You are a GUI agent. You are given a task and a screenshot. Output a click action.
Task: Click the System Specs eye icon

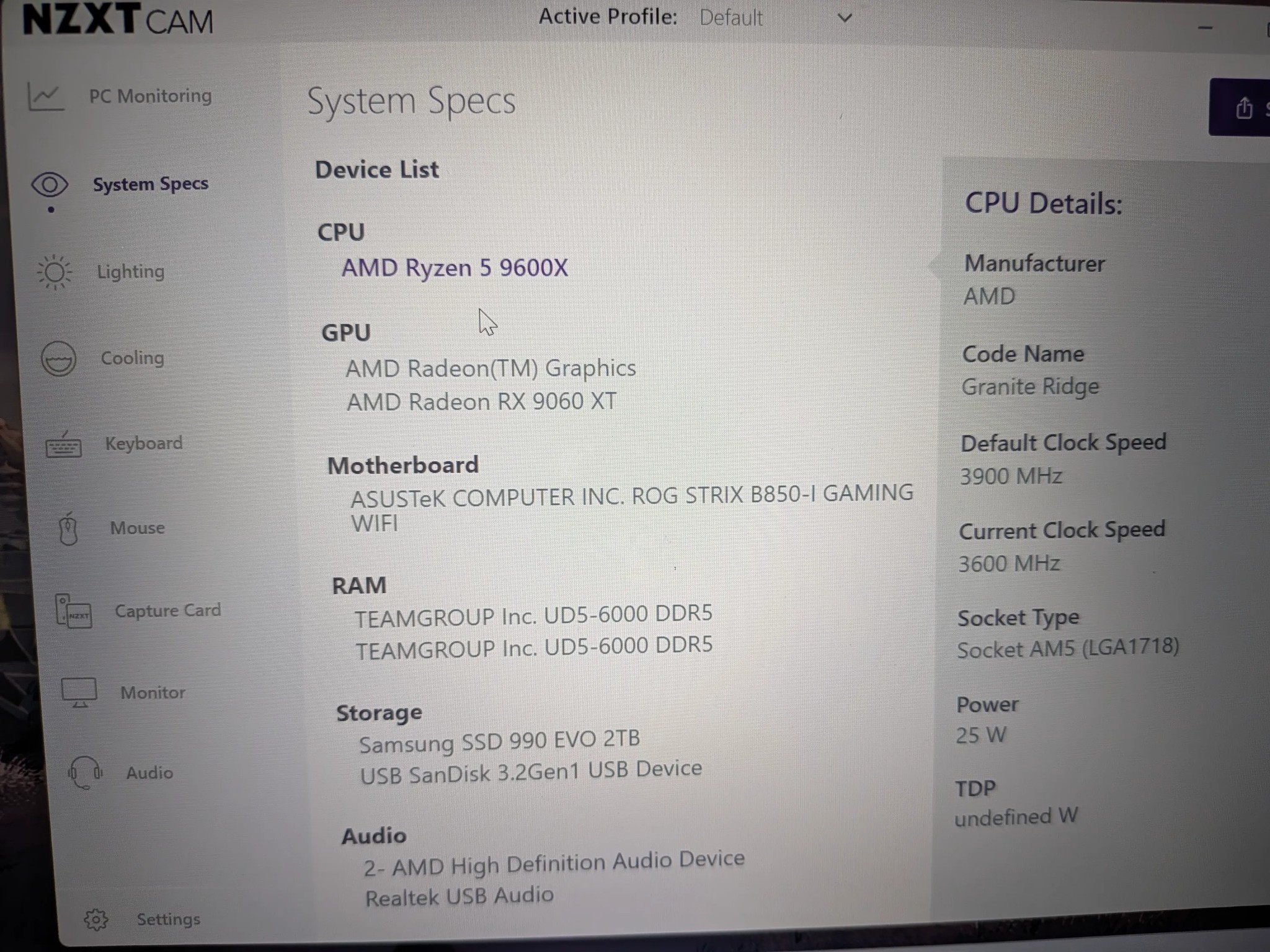click(50, 185)
